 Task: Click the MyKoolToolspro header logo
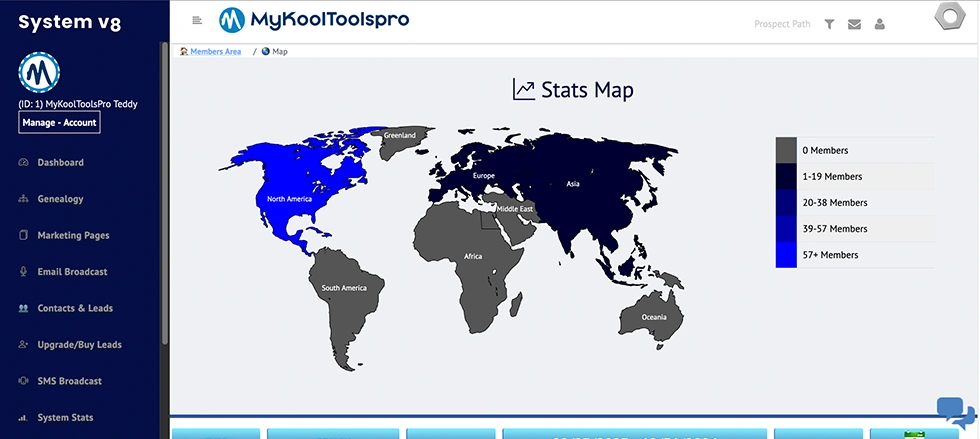point(314,19)
